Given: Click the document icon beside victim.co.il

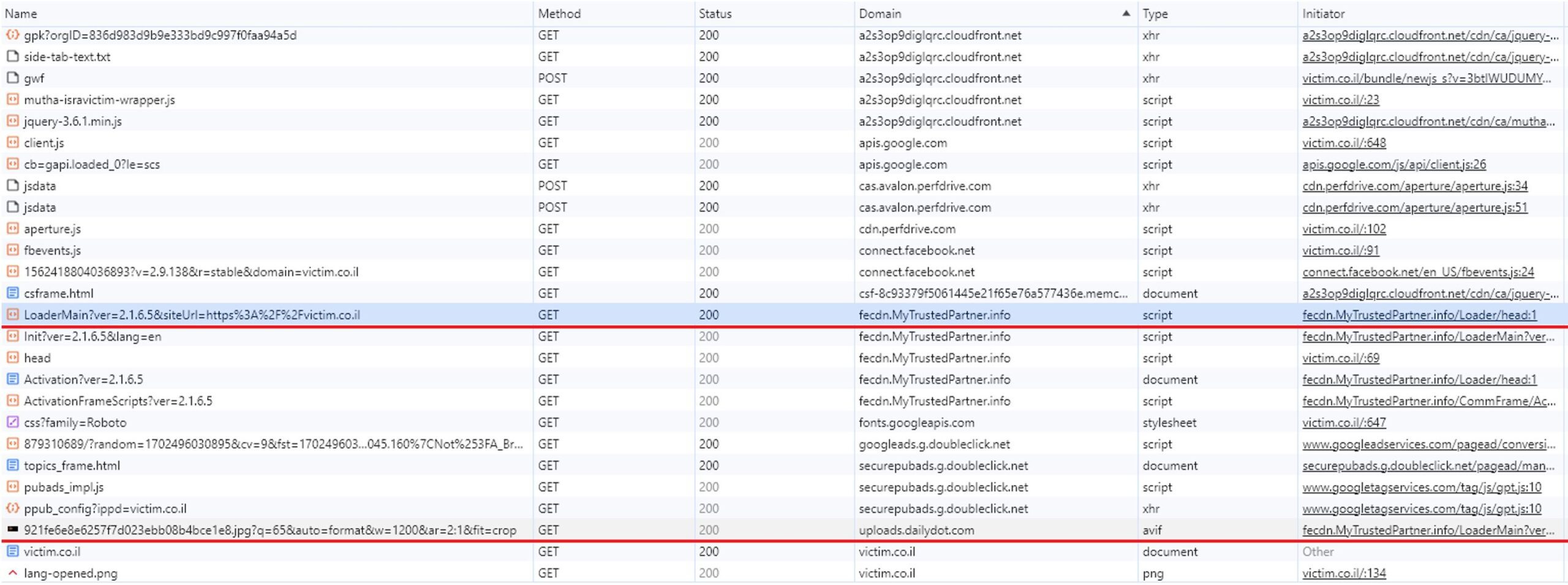Looking at the screenshot, I should (12, 551).
